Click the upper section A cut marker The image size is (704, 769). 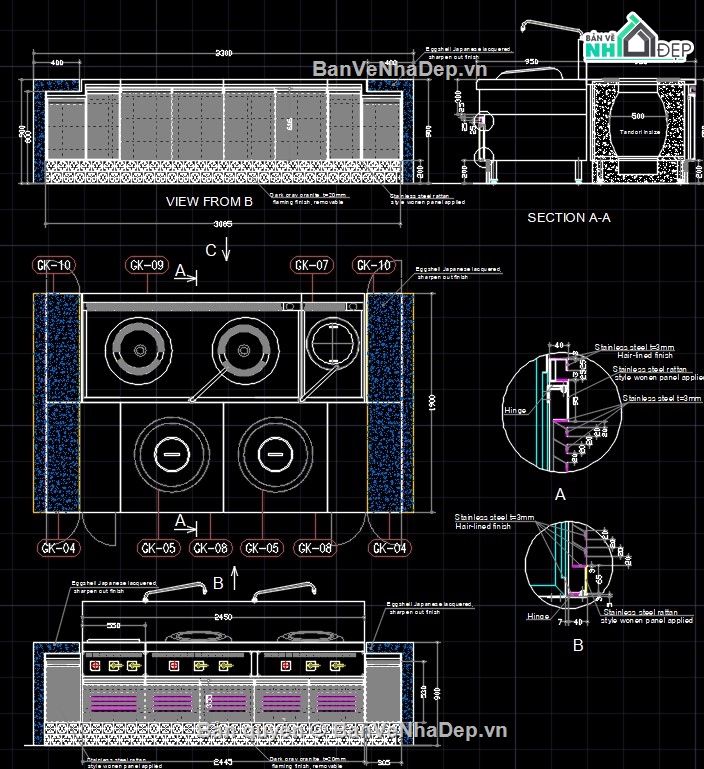(186, 272)
